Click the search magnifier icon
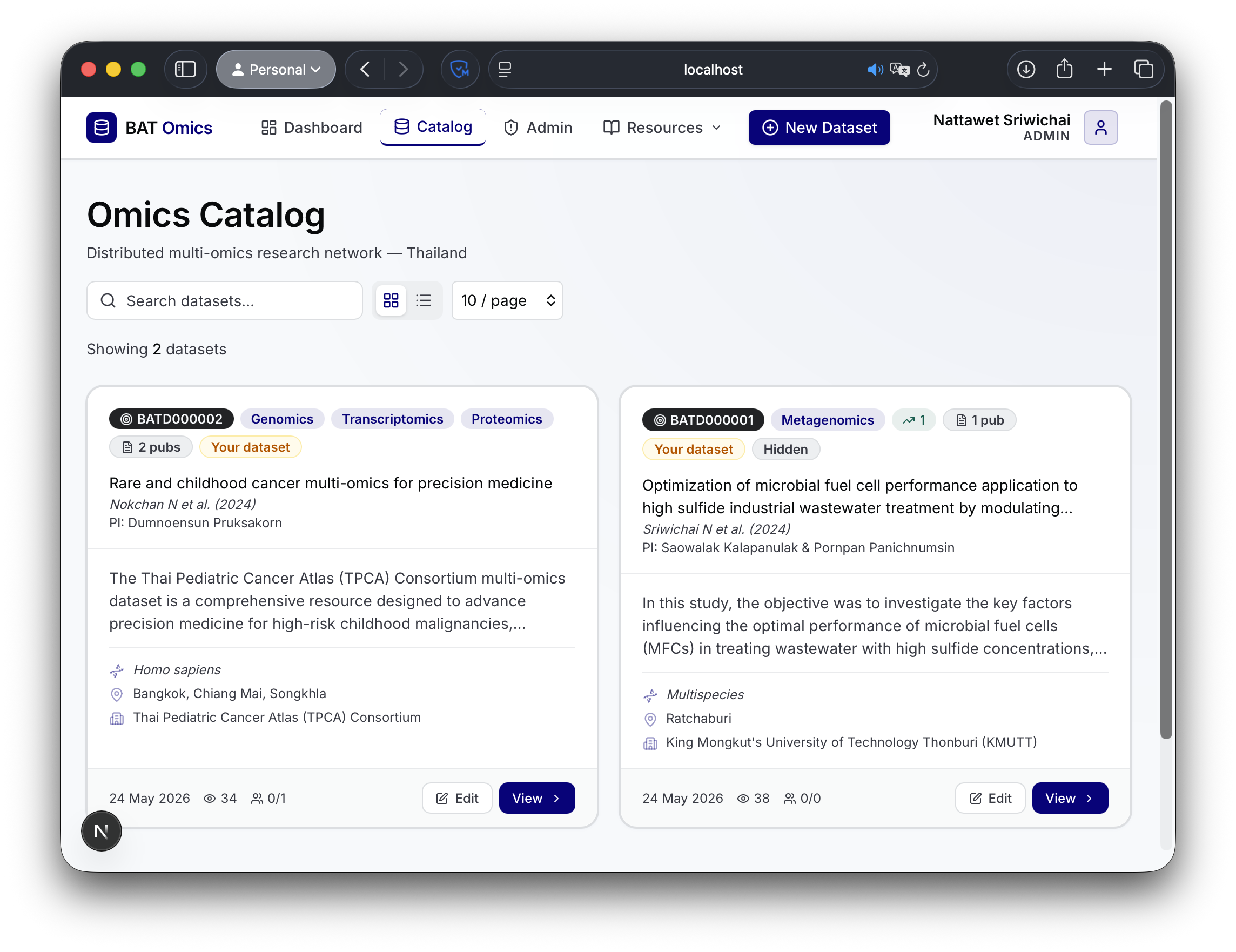 (108, 300)
